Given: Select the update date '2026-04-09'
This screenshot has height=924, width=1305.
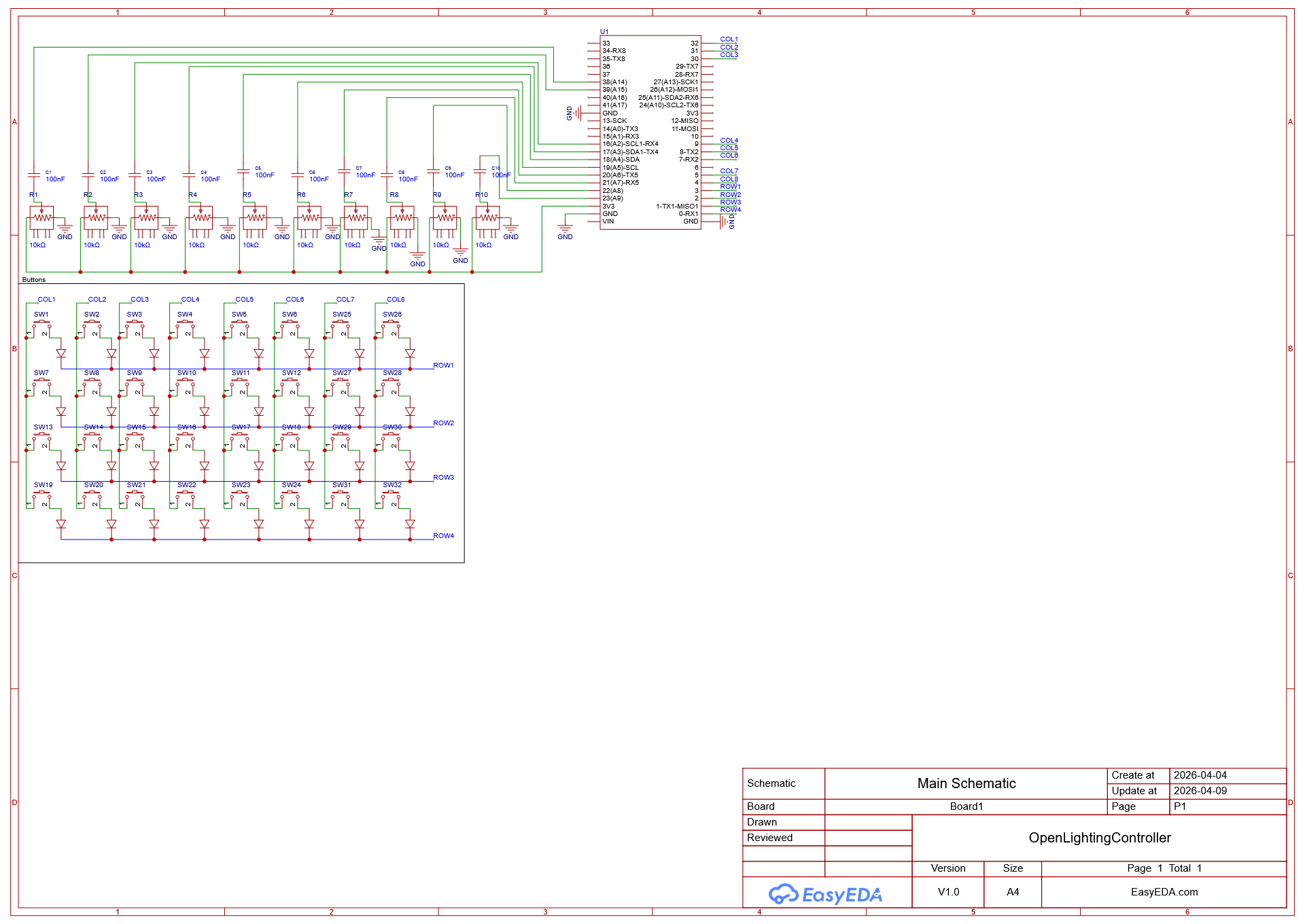Looking at the screenshot, I should pyautogui.click(x=1200, y=791).
